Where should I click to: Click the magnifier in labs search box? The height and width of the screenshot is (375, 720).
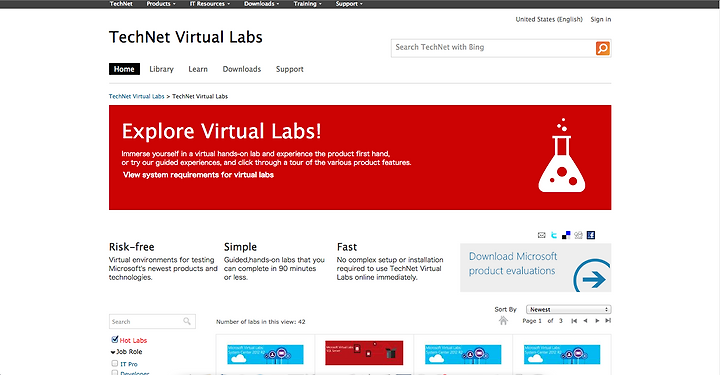(x=187, y=321)
